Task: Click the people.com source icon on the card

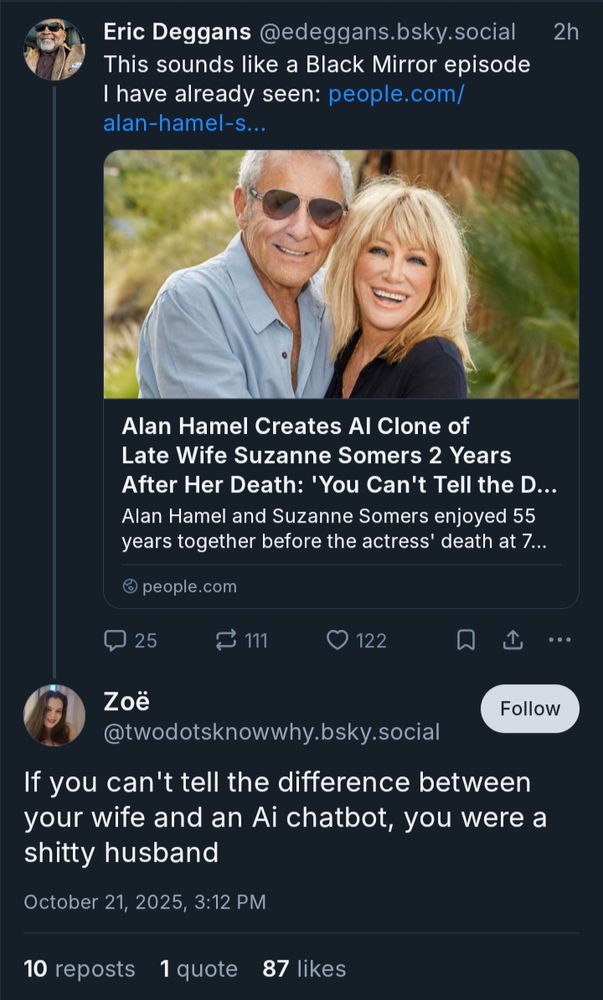Action: coord(129,587)
